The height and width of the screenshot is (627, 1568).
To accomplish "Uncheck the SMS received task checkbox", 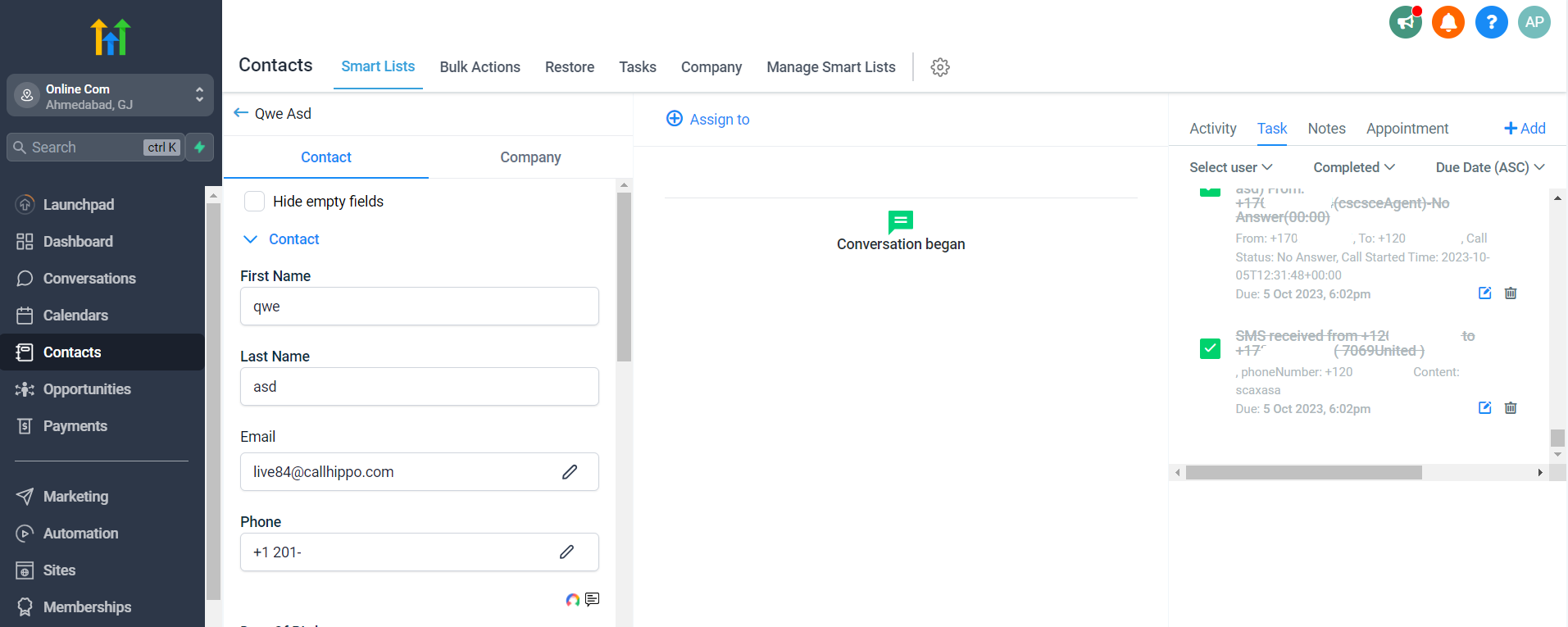I will coord(1210,349).
